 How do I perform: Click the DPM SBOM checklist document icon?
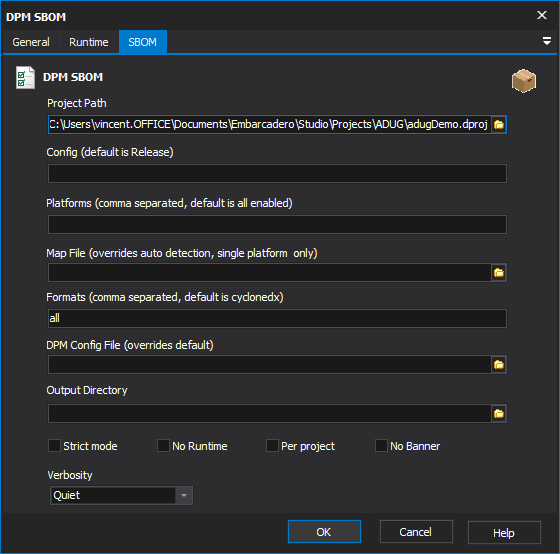pos(25,78)
